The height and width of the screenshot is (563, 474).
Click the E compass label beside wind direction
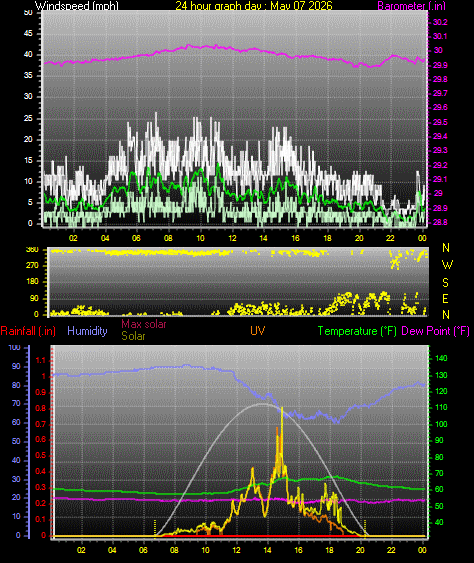(x=445, y=299)
